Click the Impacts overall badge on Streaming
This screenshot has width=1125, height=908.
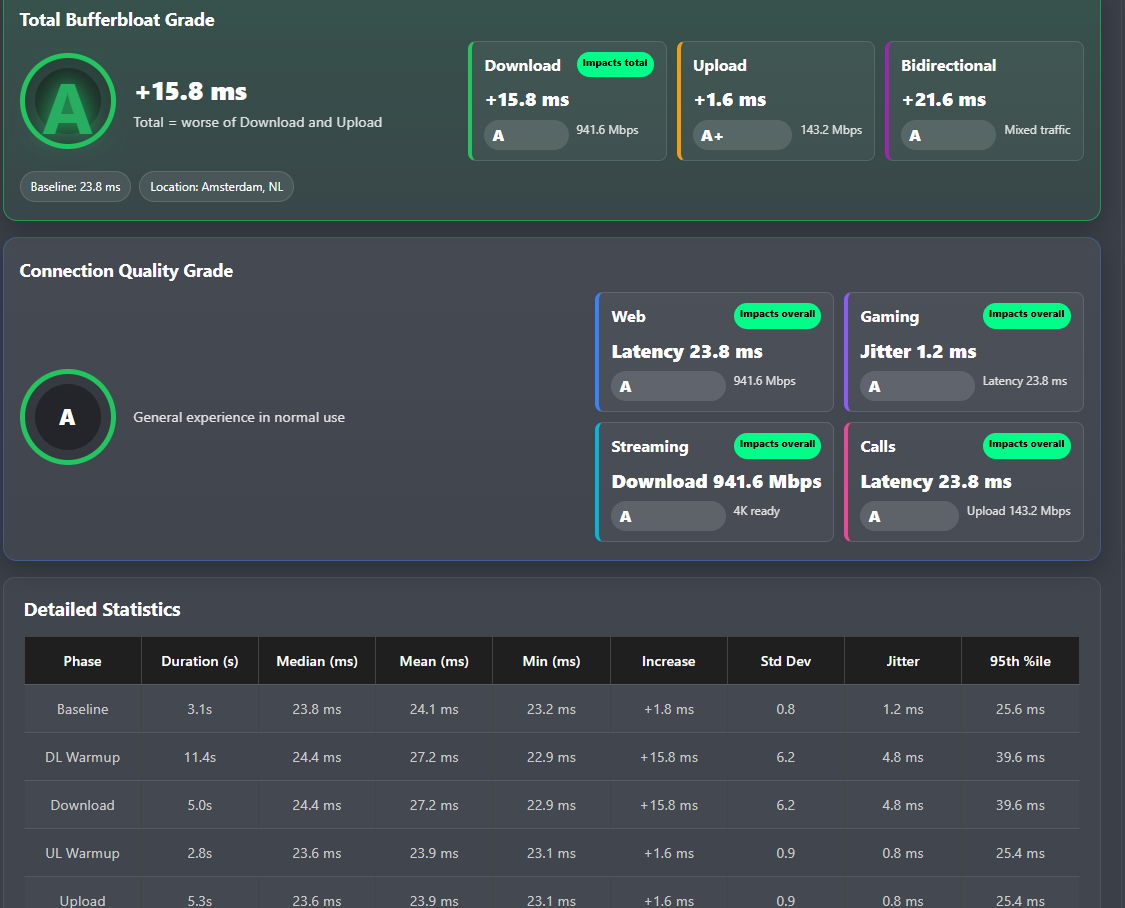tap(777, 445)
